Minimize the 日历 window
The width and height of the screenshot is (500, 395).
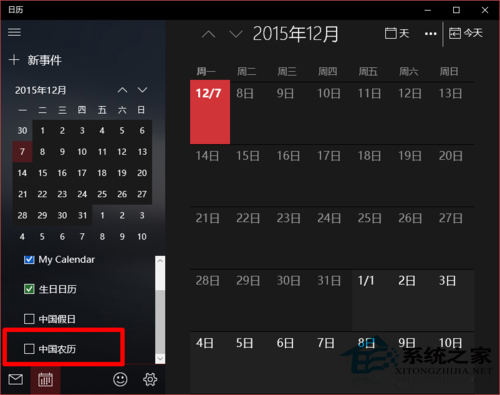tap(428, 10)
